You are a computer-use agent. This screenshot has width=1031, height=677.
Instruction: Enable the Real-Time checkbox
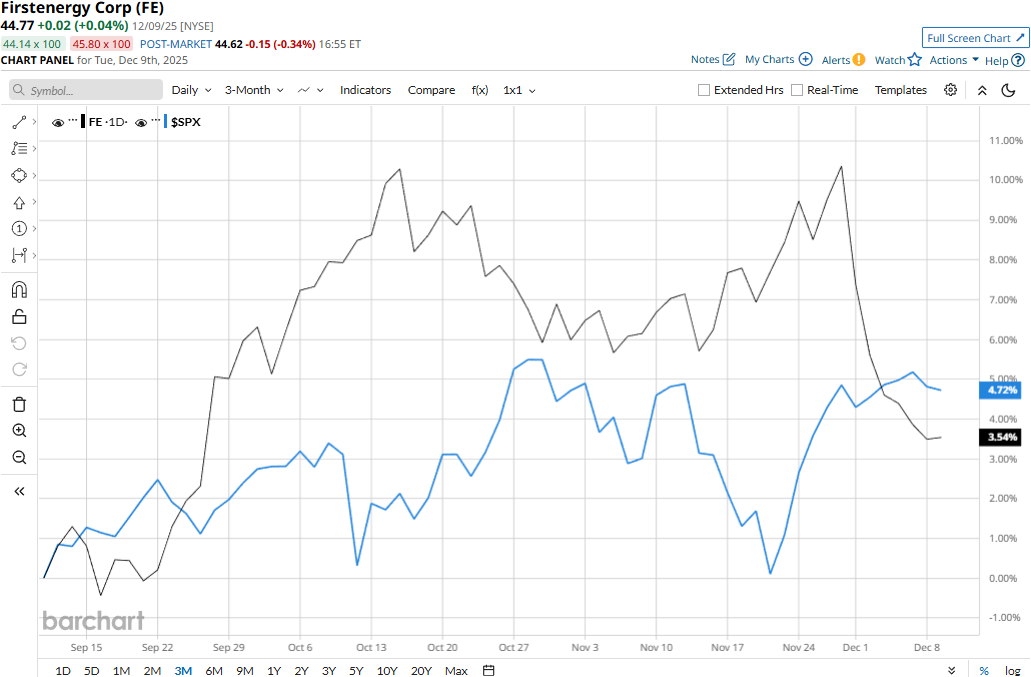[x=797, y=90]
